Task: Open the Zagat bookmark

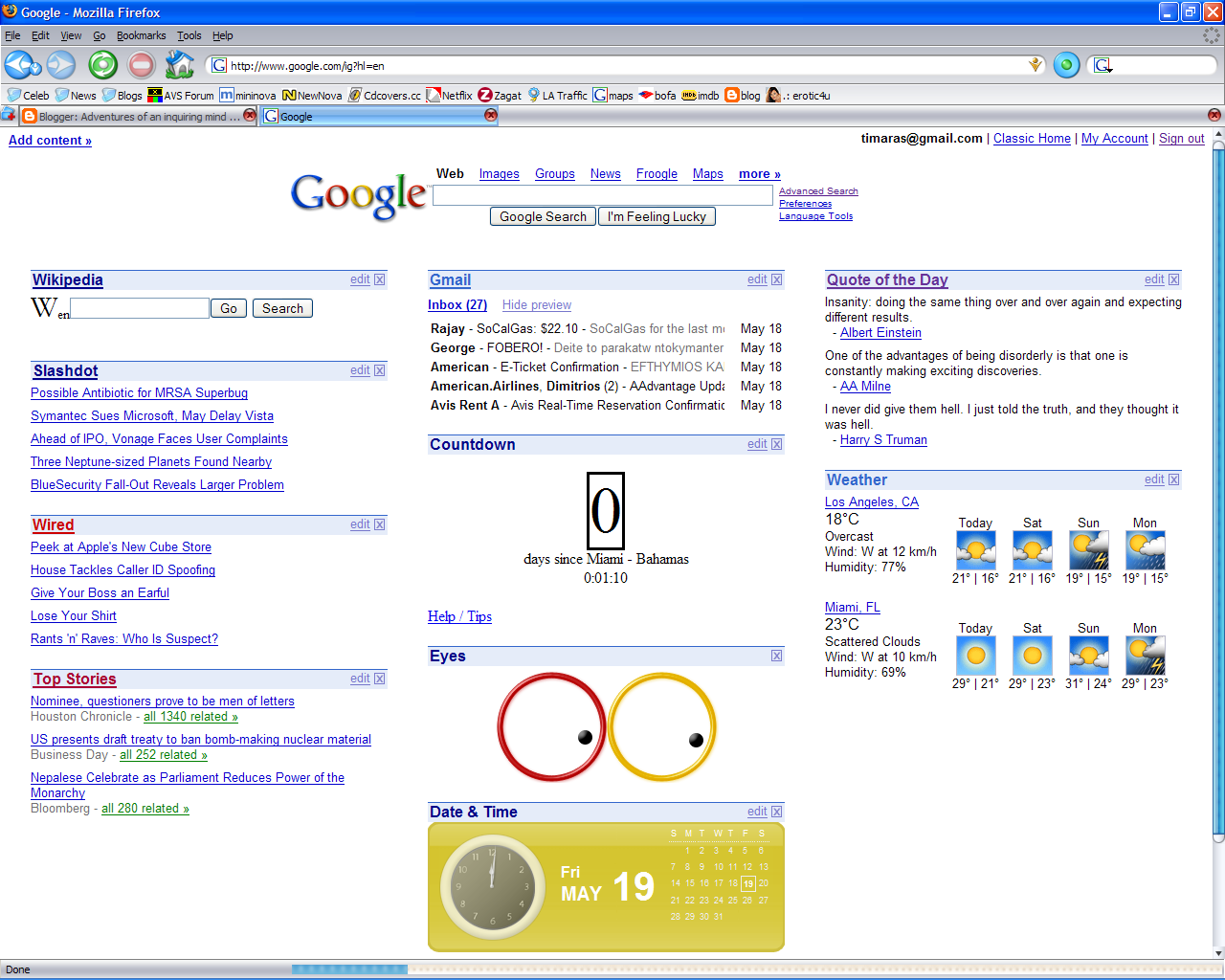Action: click(x=500, y=95)
